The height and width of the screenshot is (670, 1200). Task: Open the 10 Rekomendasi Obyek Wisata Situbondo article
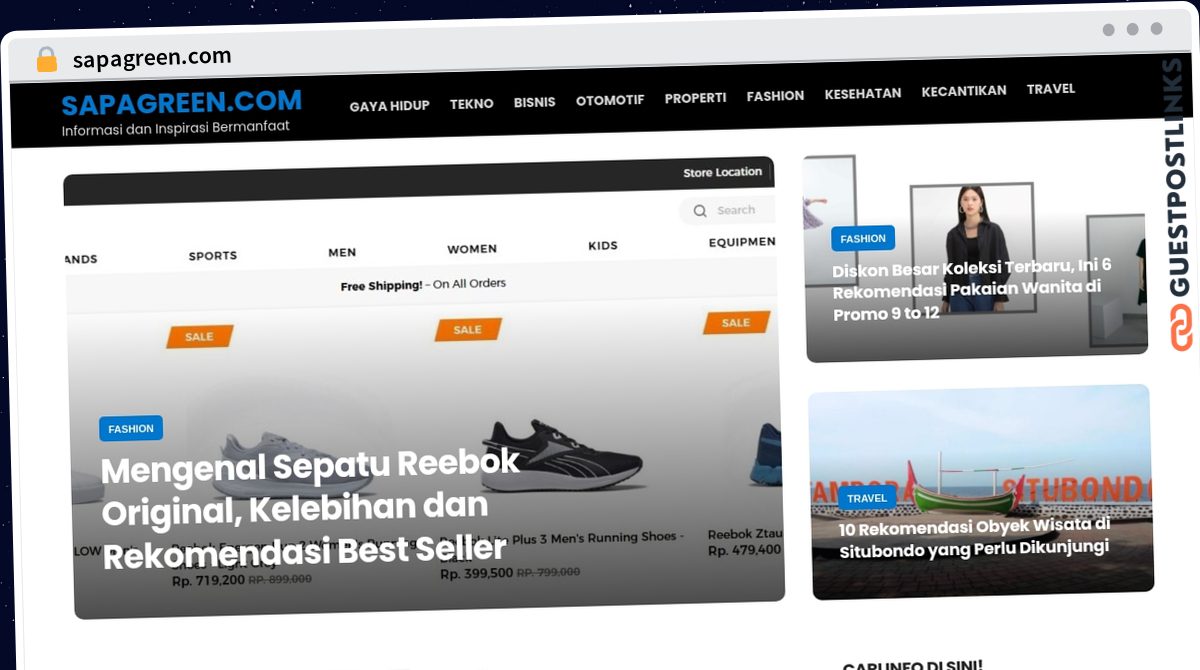pyautogui.click(x=975, y=537)
